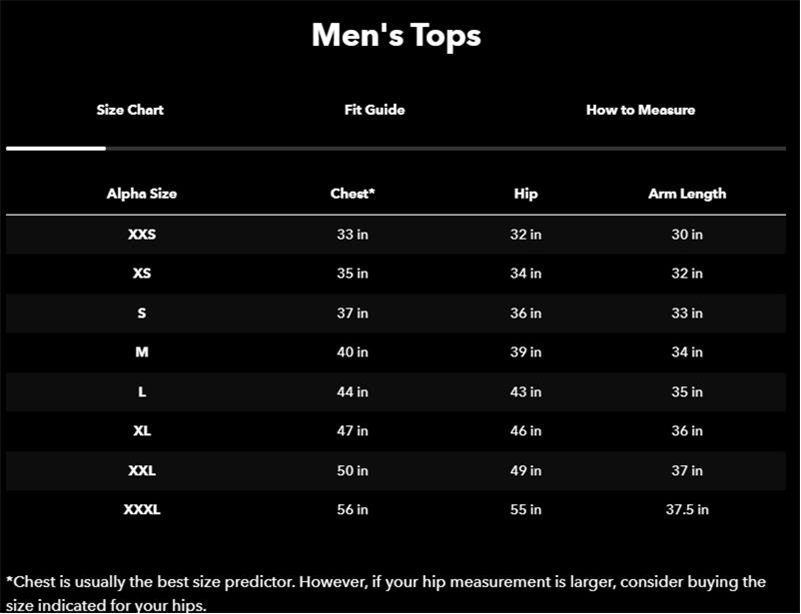Open the How to Measure tab
Viewport: 801px width, 614px height.
tap(640, 110)
